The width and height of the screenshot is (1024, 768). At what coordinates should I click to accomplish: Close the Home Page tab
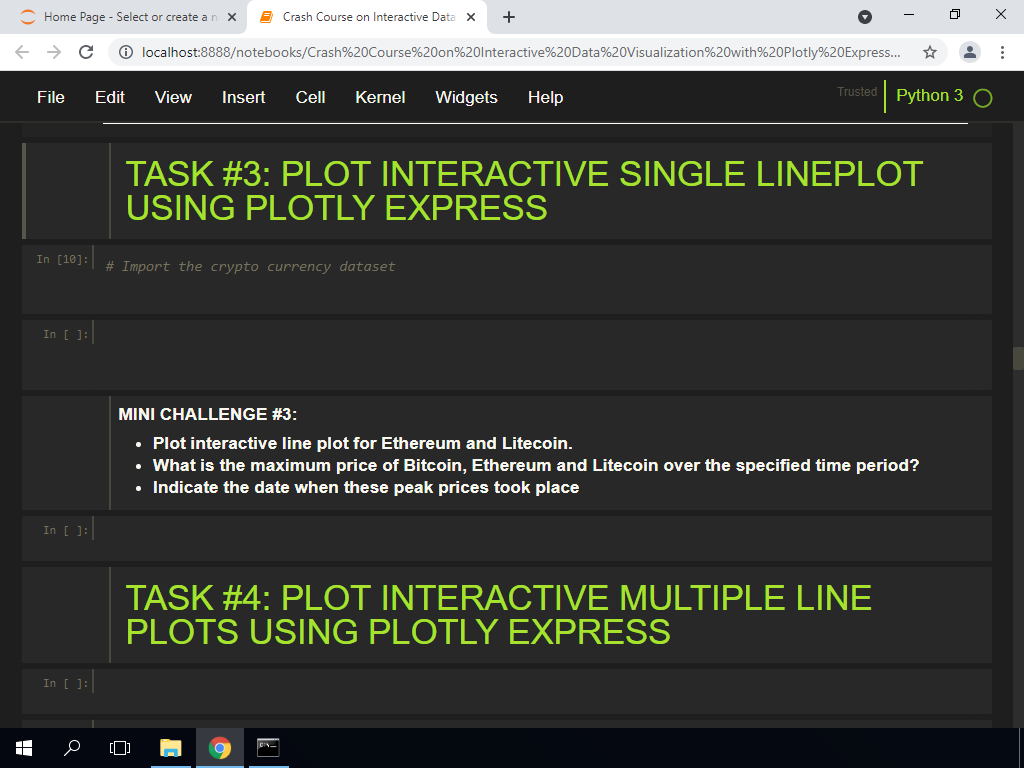click(x=232, y=17)
